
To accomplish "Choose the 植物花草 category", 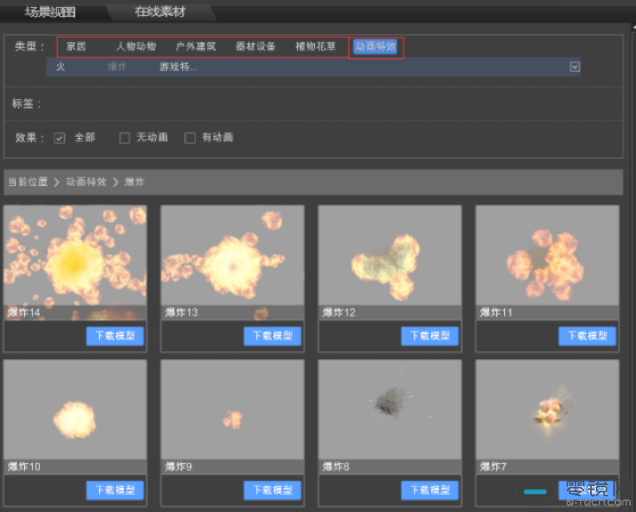I will [316, 47].
